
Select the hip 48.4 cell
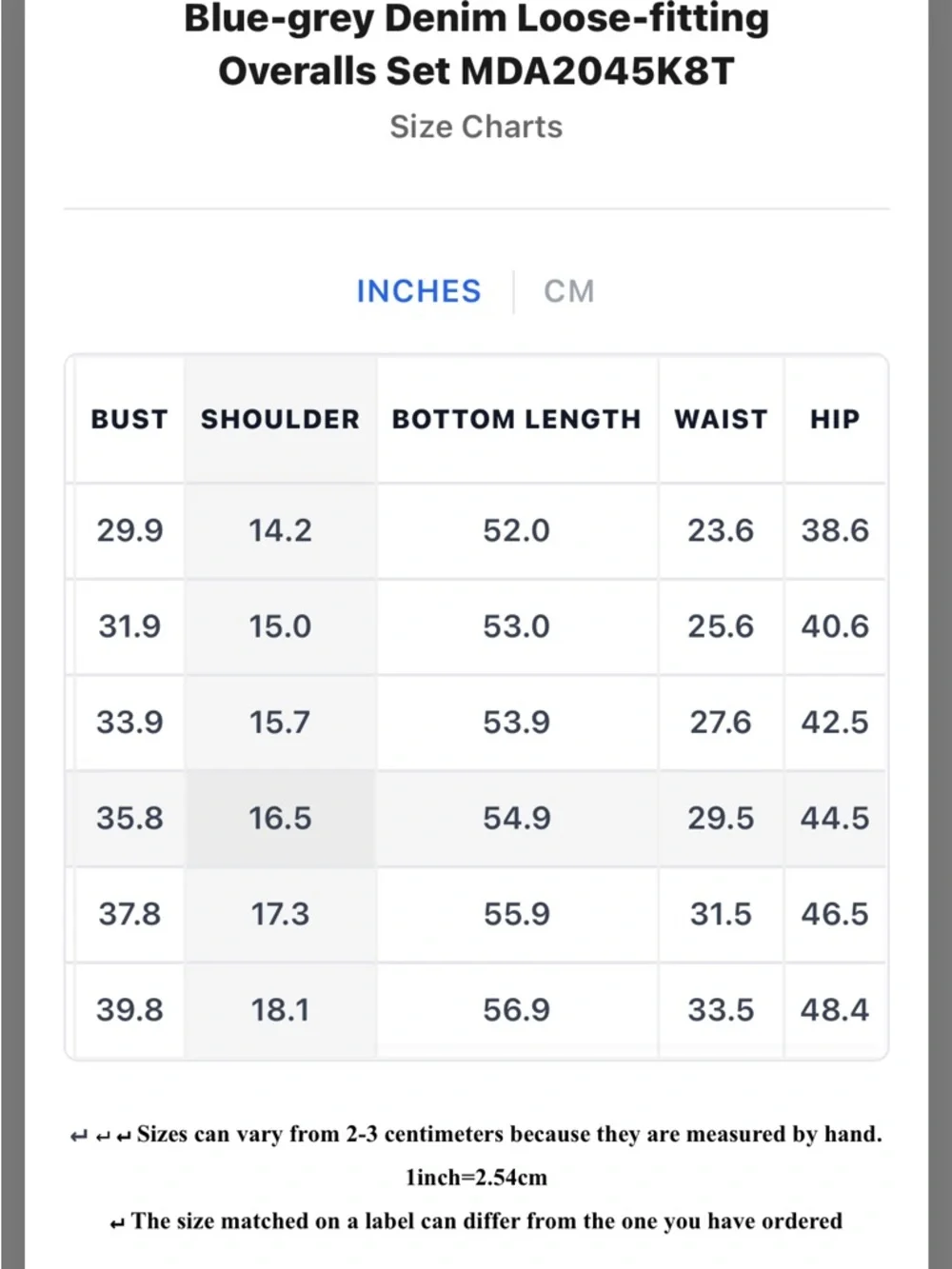tap(835, 1010)
